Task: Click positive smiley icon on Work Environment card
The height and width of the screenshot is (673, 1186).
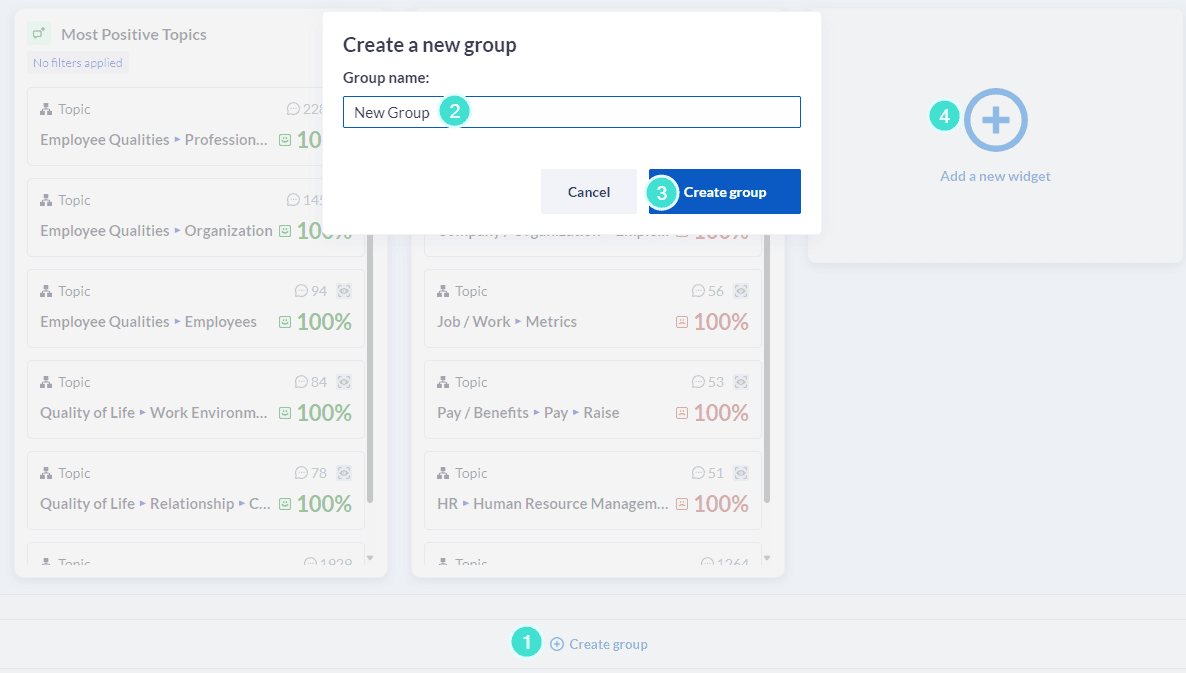Action: click(285, 413)
